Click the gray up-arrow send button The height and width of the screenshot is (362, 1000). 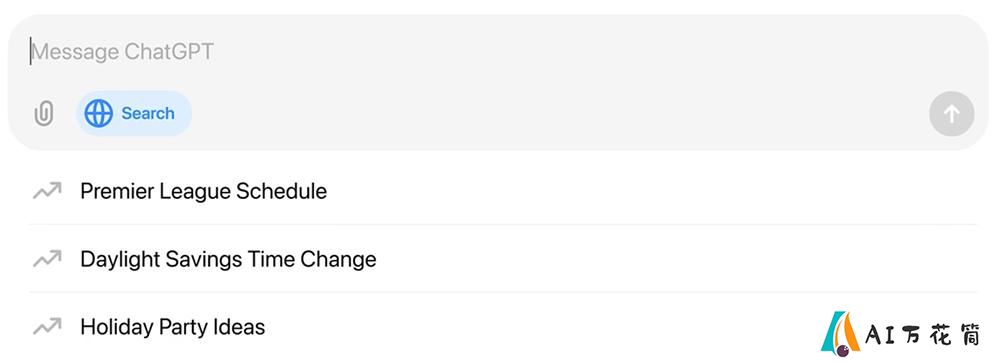952,114
